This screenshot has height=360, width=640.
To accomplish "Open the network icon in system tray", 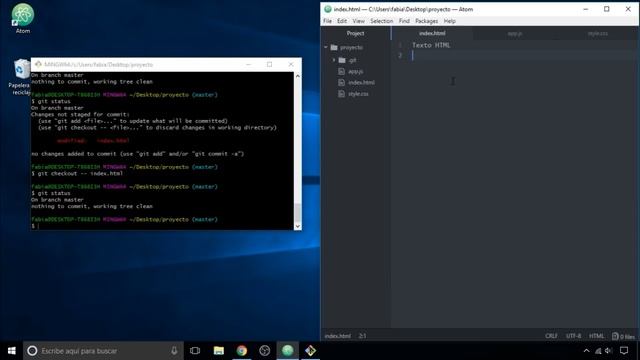I will click(x=598, y=351).
